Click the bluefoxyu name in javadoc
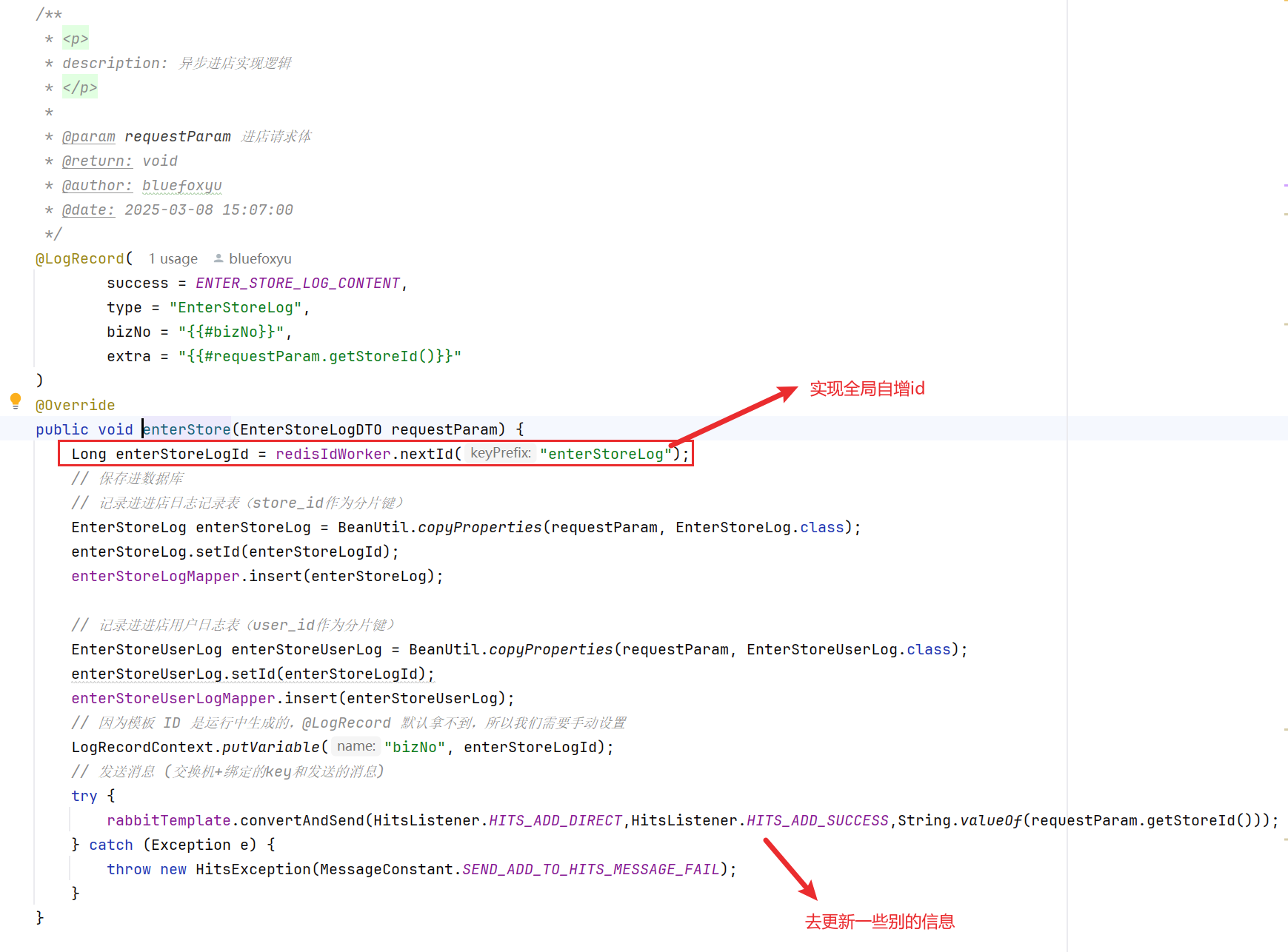 point(182,185)
